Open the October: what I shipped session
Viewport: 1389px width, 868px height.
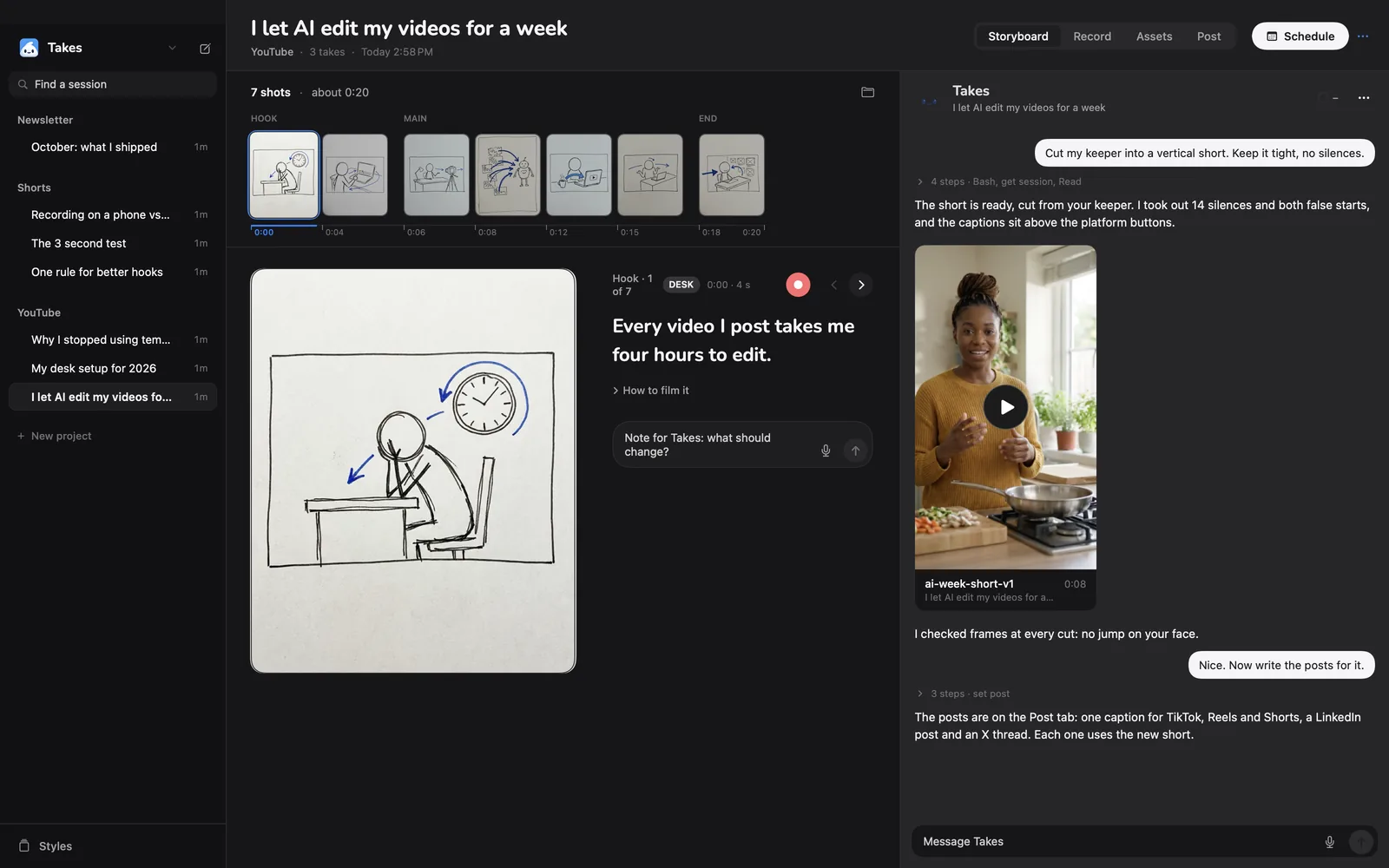click(113, 147)
